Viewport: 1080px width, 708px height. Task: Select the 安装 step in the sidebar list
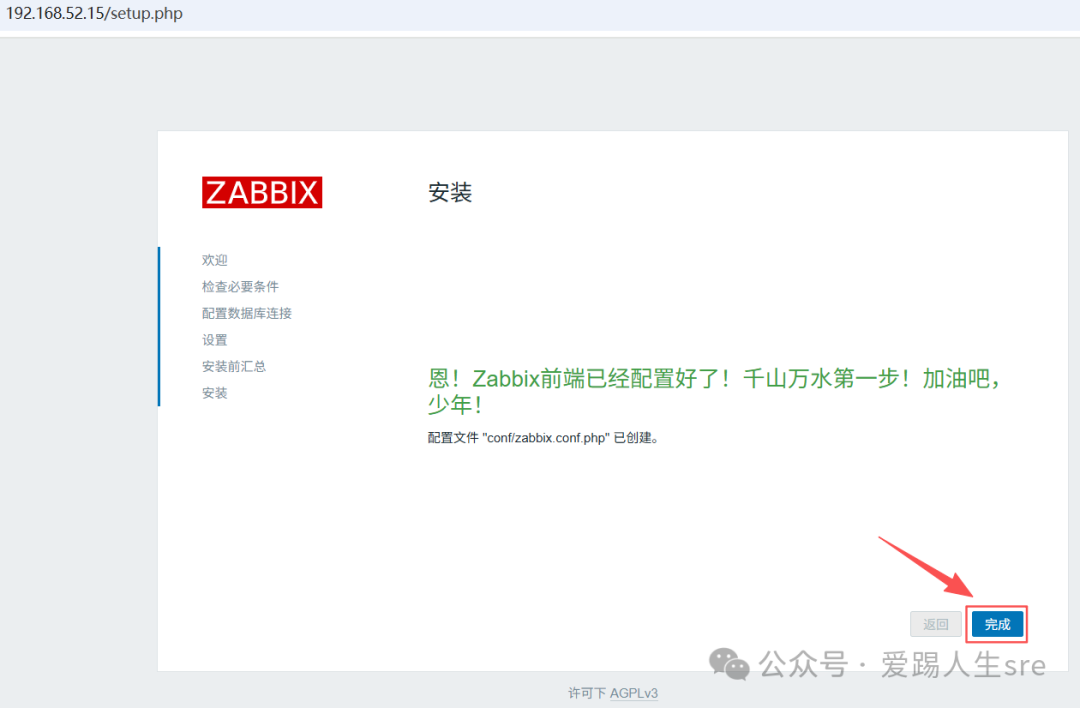[x=215, y=393]
